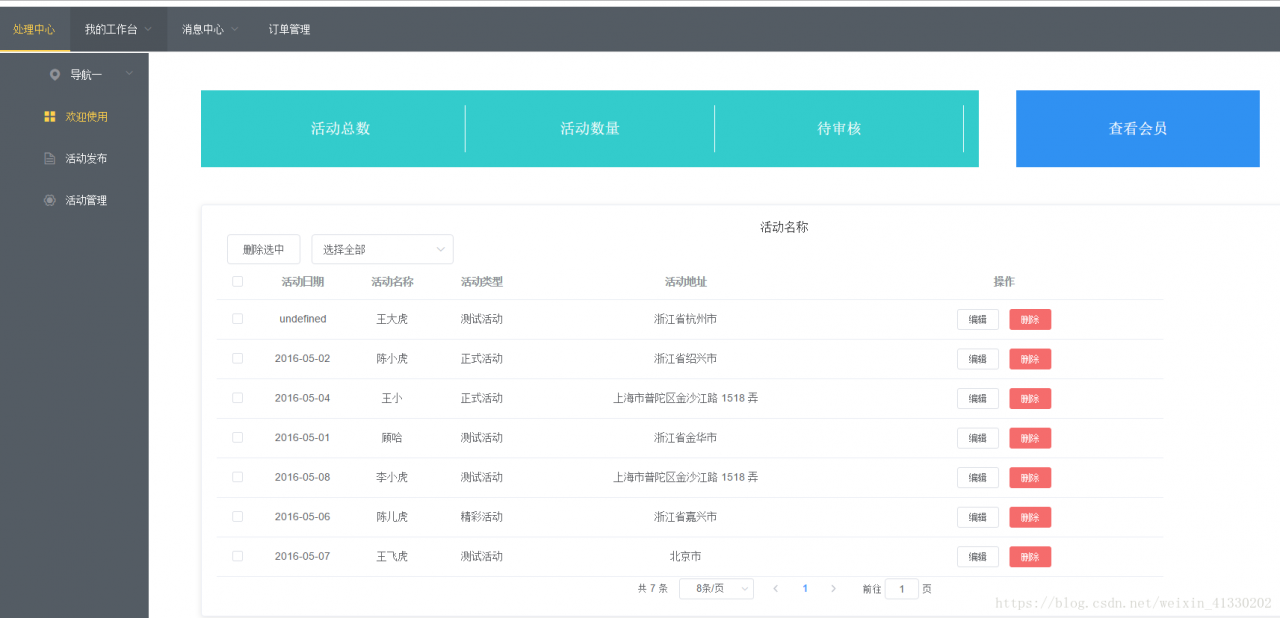Click the 活动数量 card
1280x618 pixels.
590,129
